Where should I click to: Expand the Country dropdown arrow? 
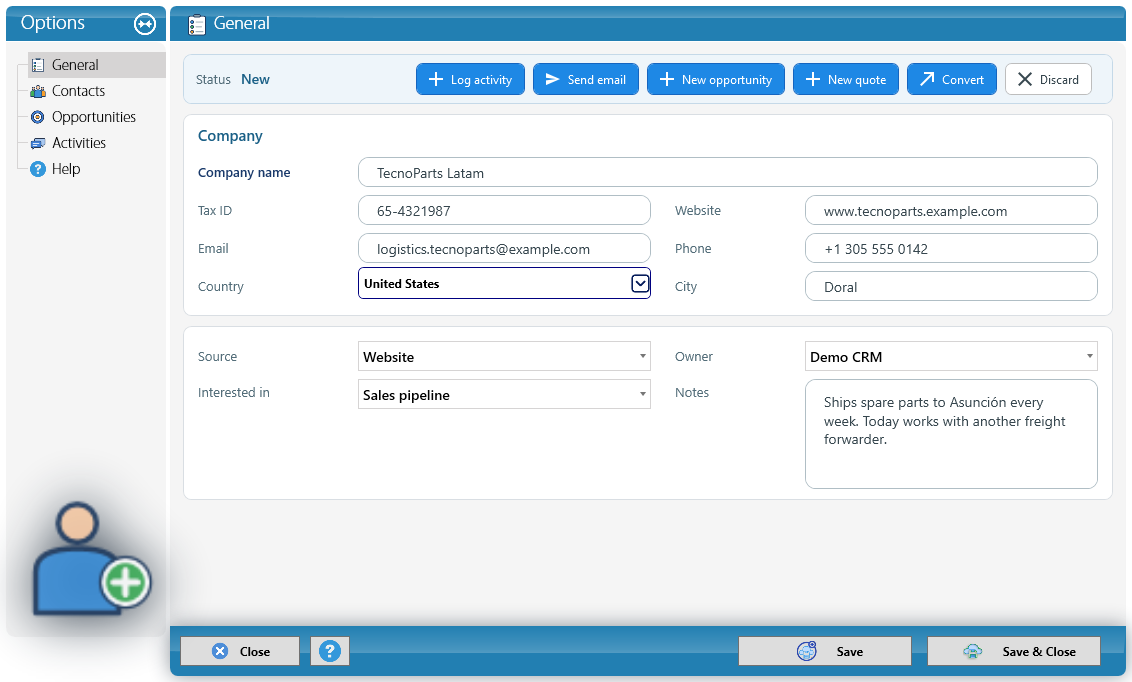[x=640, y=284]
